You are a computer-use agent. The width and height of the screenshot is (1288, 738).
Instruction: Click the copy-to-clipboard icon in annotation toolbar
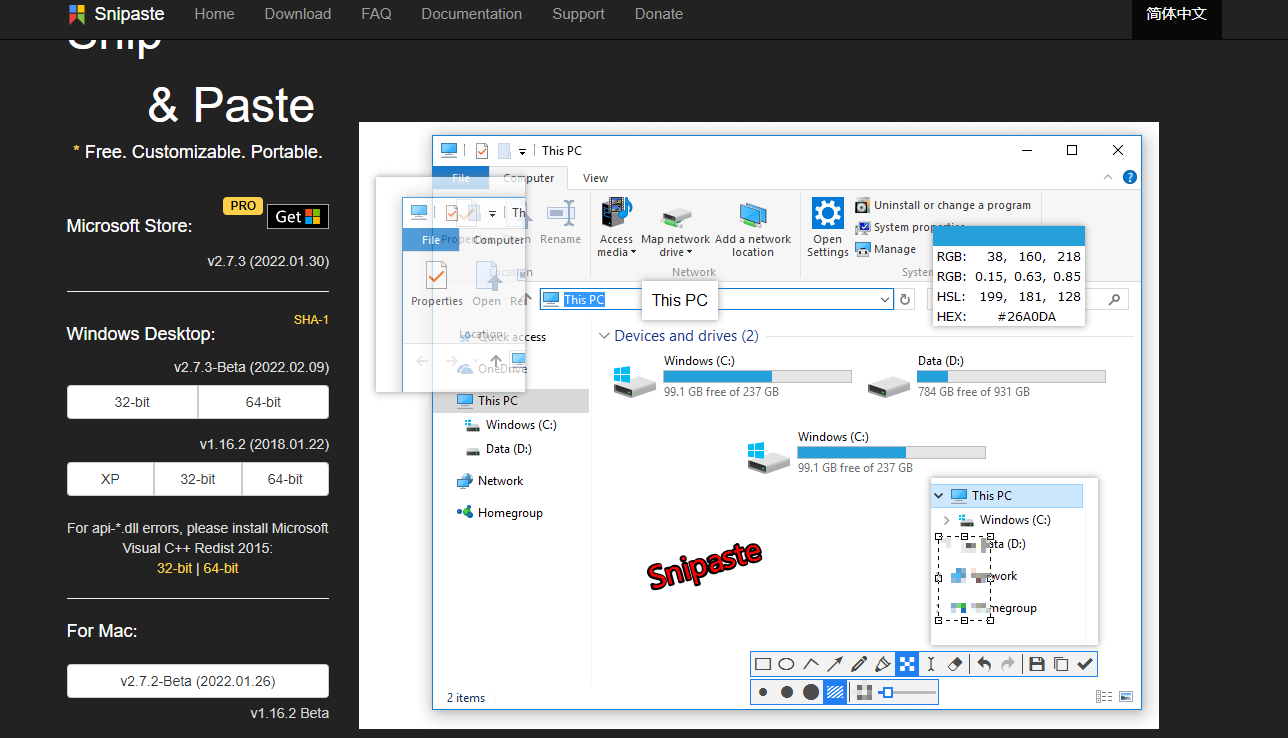pos(1061,663)
